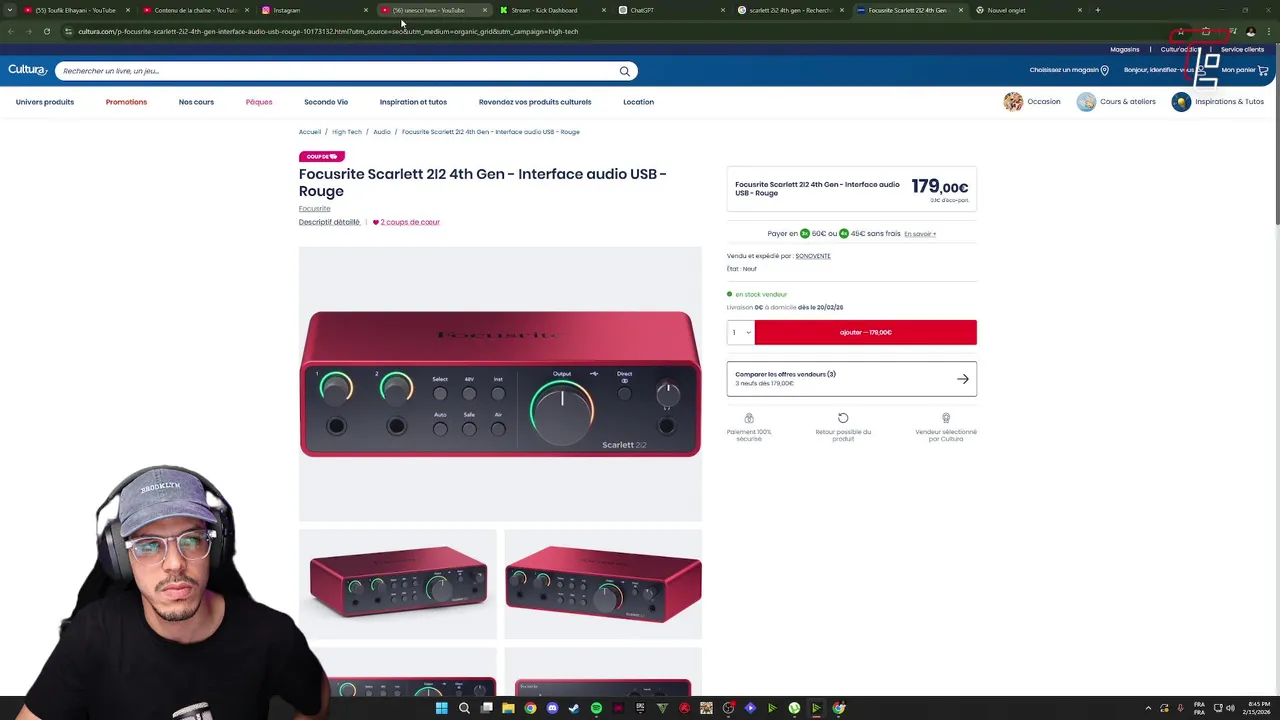The width and height of the screenshot is (1280, 720).
Task: Switch to Toufik Elhayani YouTube tab
Action: tap(75, 10)
